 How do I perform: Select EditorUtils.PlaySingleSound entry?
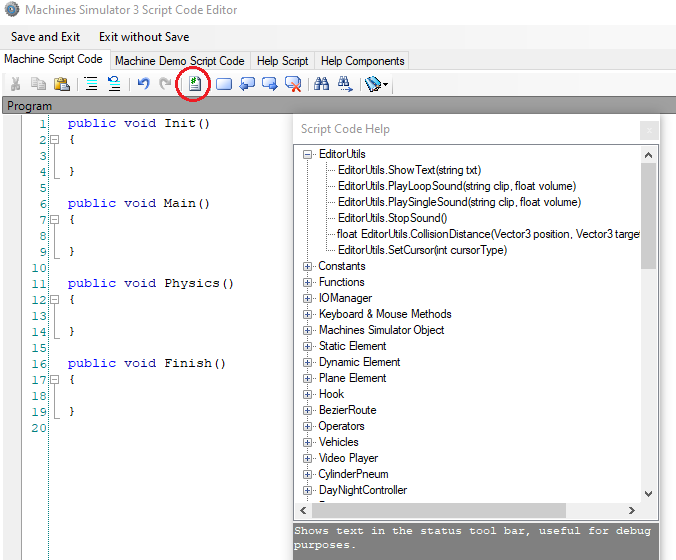coord(460,202)
